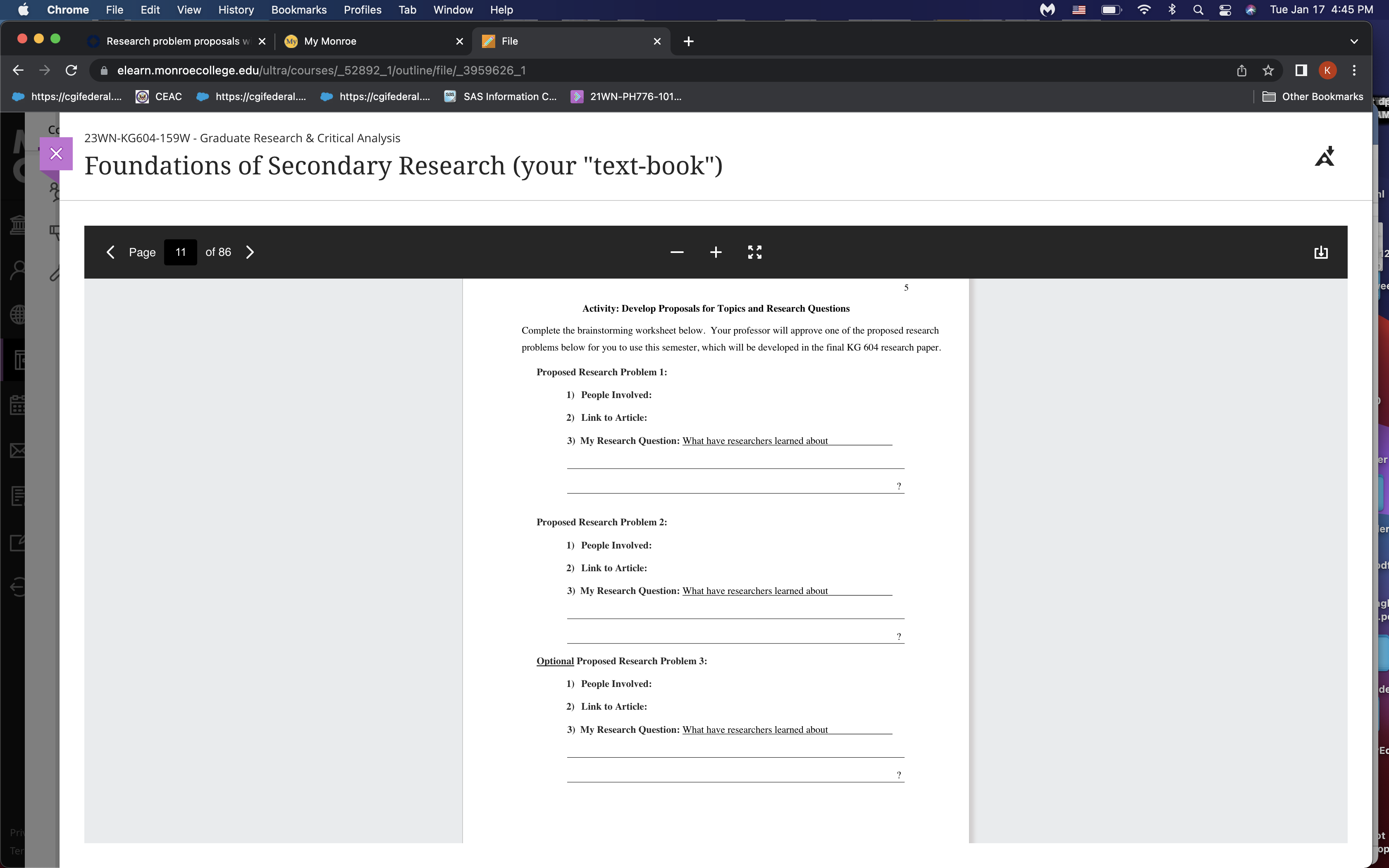1389x868 pixels.
Task: Click 'Optional Proposed Research Problem 3:' heading
Action: click(x=622, y=661)
